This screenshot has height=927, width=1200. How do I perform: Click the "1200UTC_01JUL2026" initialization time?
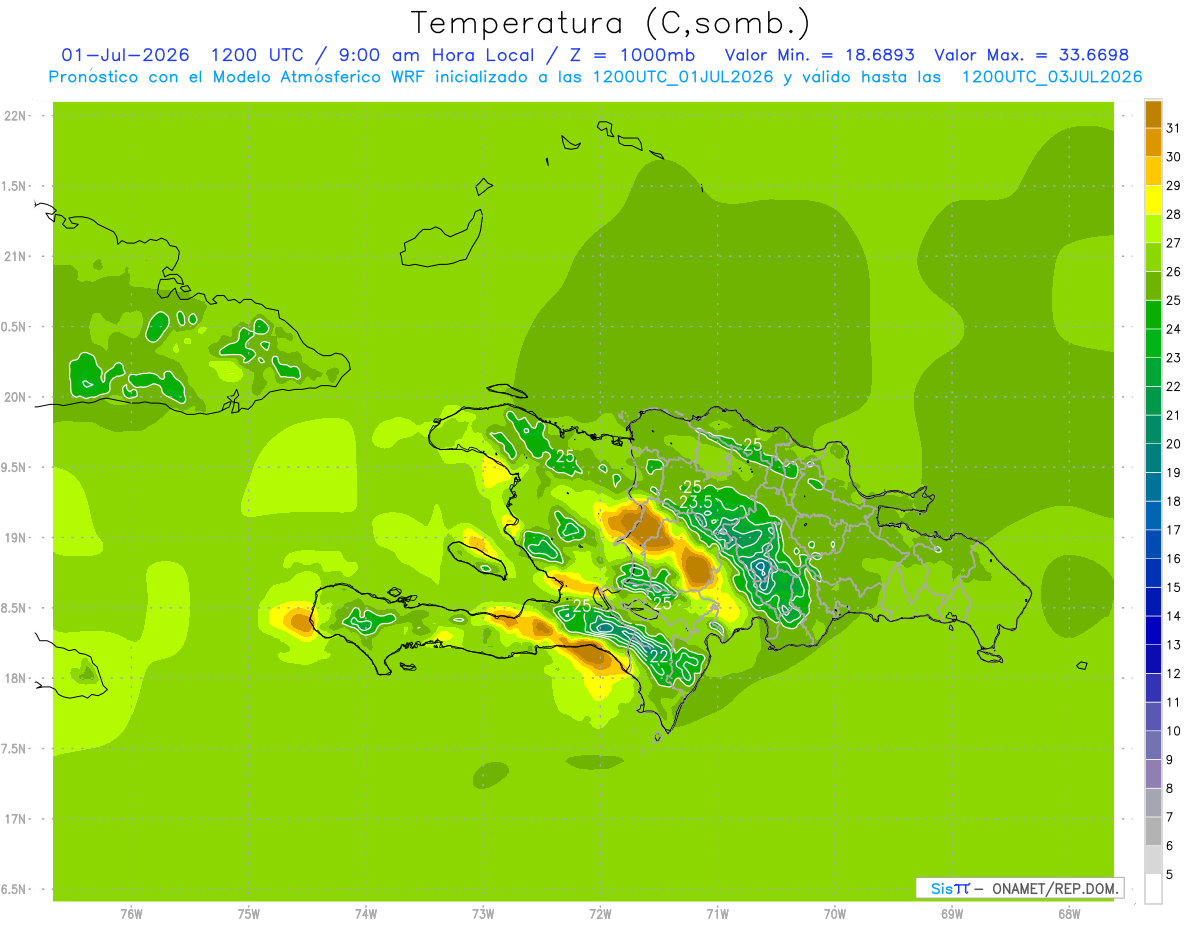683,77
